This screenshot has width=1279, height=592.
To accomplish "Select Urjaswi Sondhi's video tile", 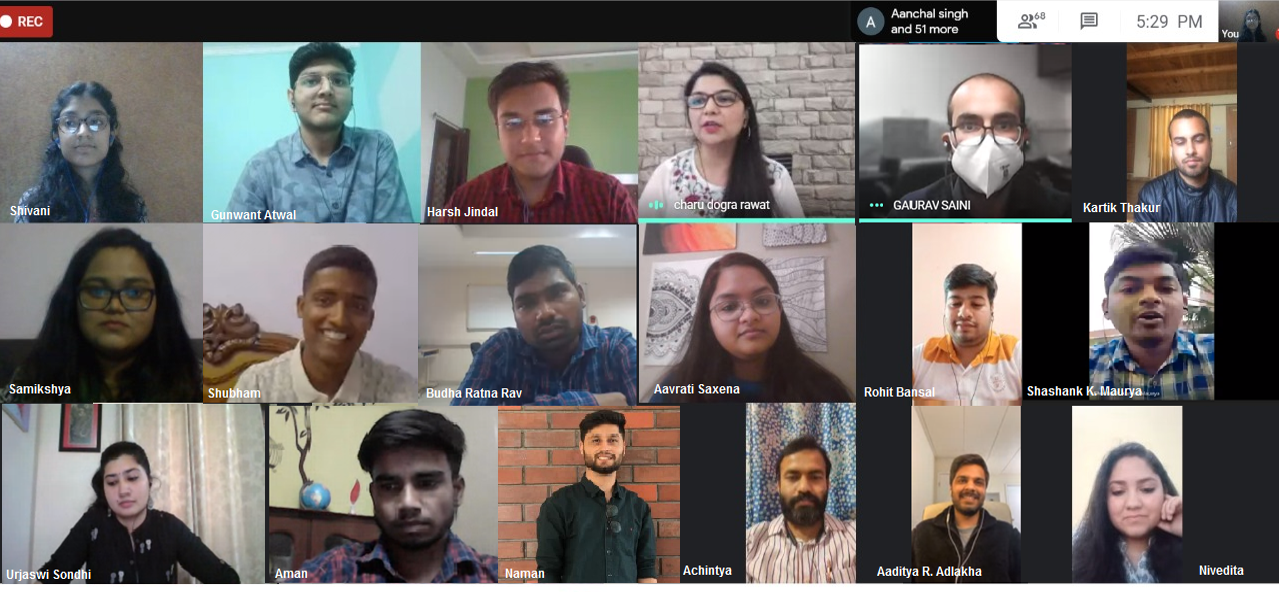I will (x=133, y=494).
